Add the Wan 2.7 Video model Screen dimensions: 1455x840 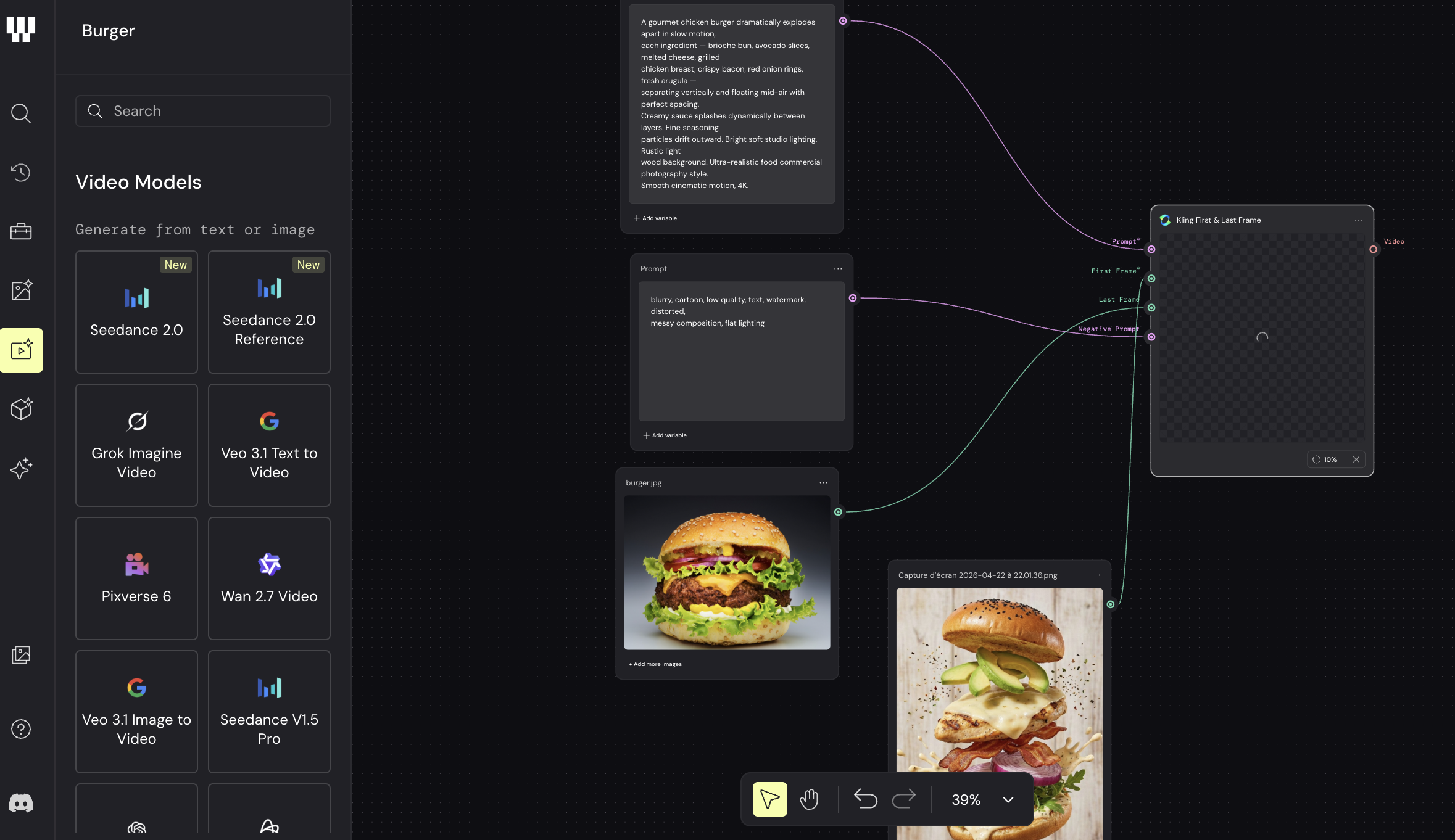269,579
